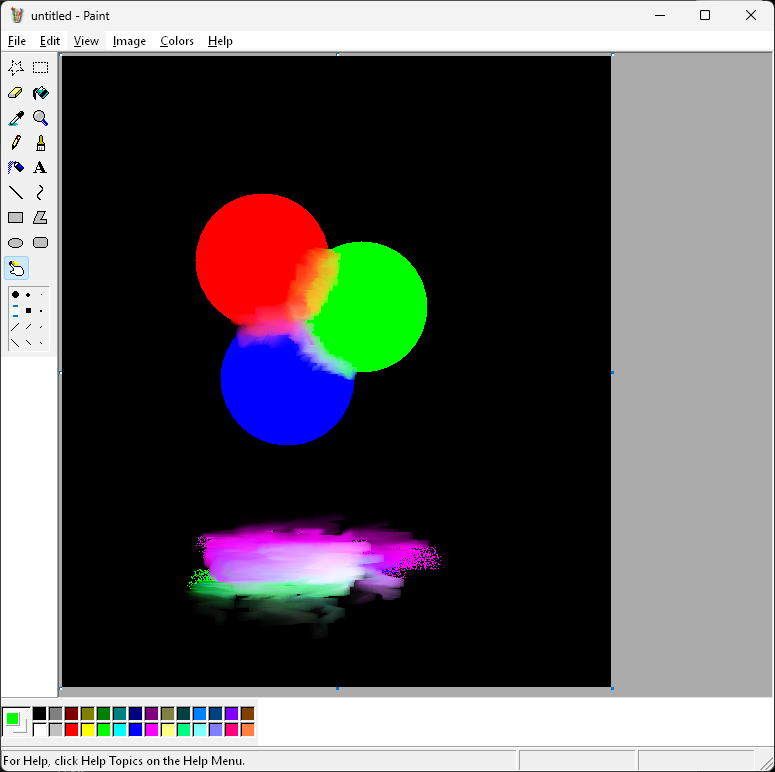Choose the medium square brush shape
The width and height of the screenshot is (775, 772).
[x=28, y=310]
